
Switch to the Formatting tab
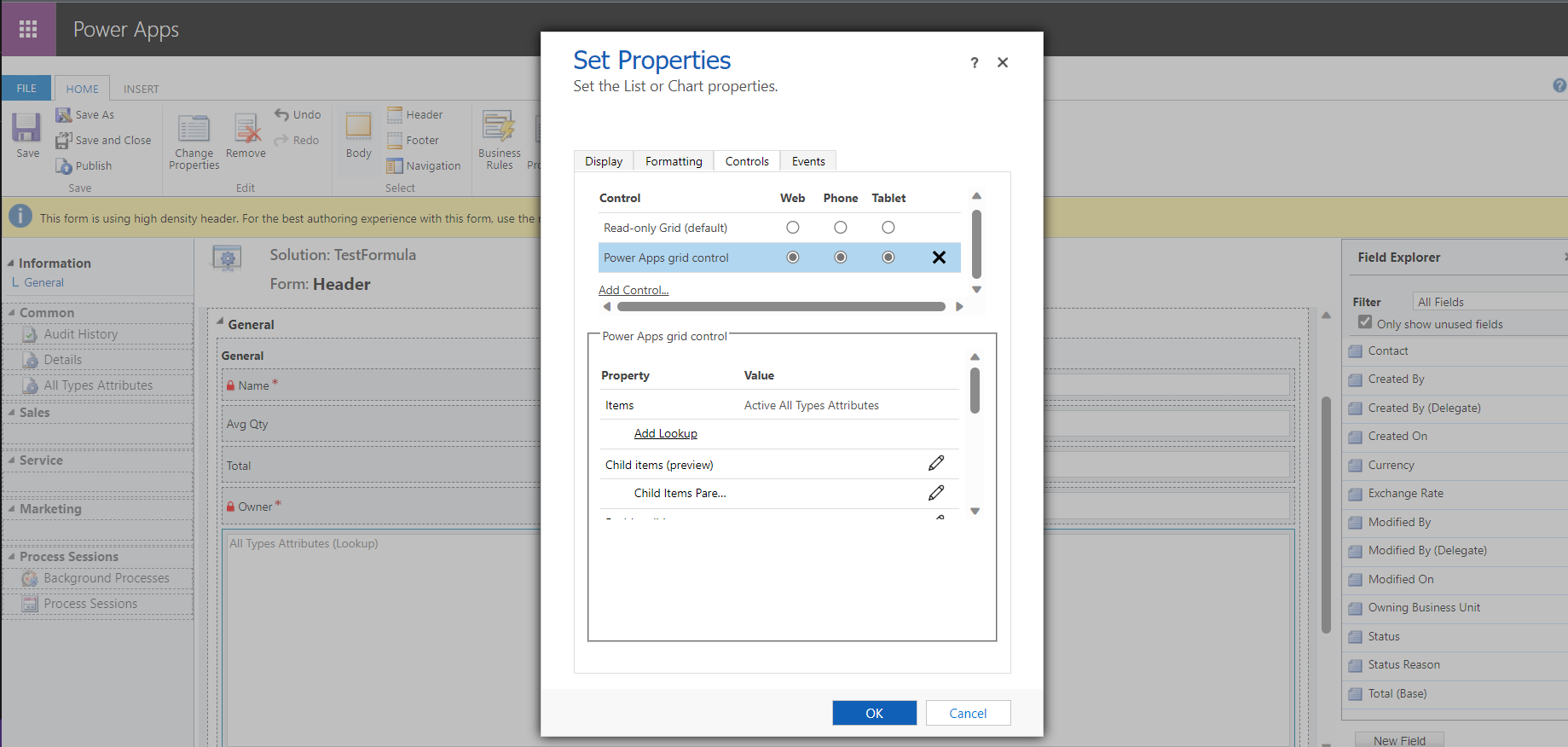674,161
